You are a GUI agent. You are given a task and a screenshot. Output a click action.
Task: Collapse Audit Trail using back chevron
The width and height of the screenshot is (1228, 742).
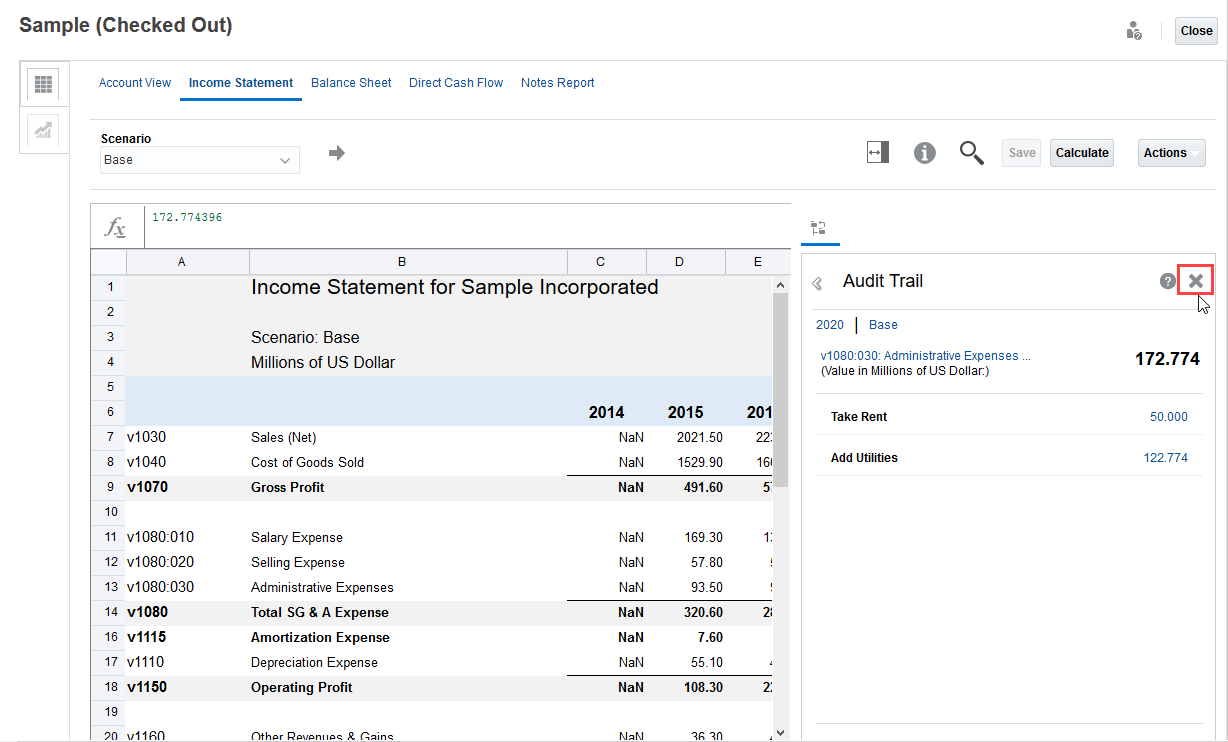(817, 283)
